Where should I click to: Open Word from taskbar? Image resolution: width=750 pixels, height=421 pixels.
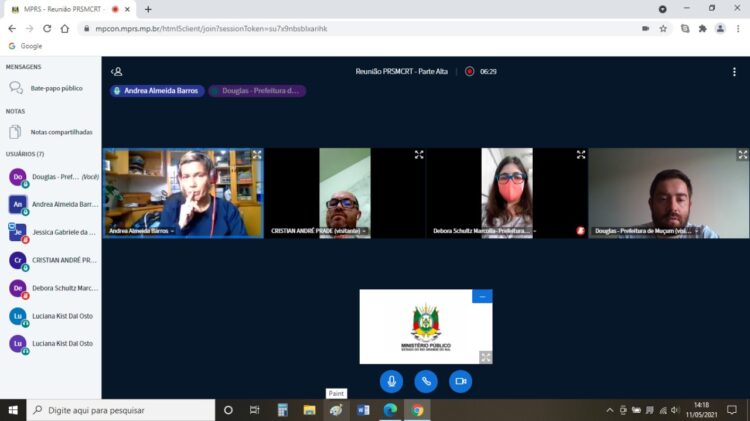pos(363,410)
